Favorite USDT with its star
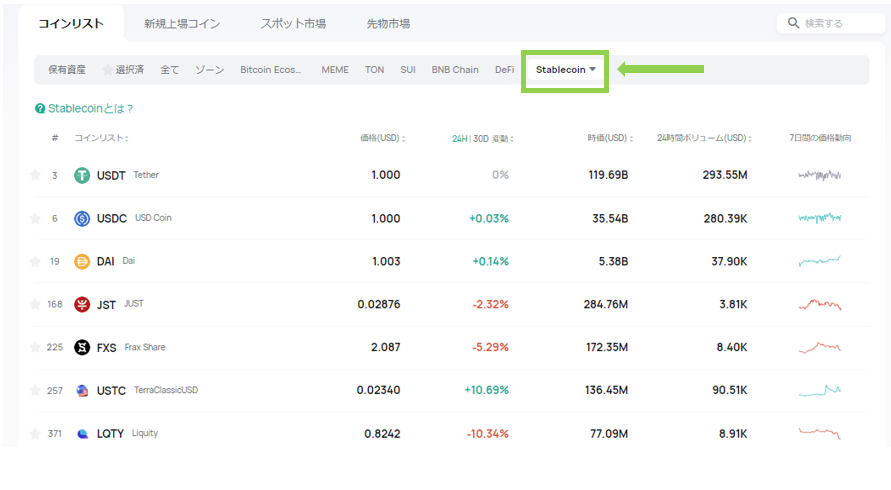Image resolution: width=891 pixels, height=490 pixels. (x=35, y=175)
